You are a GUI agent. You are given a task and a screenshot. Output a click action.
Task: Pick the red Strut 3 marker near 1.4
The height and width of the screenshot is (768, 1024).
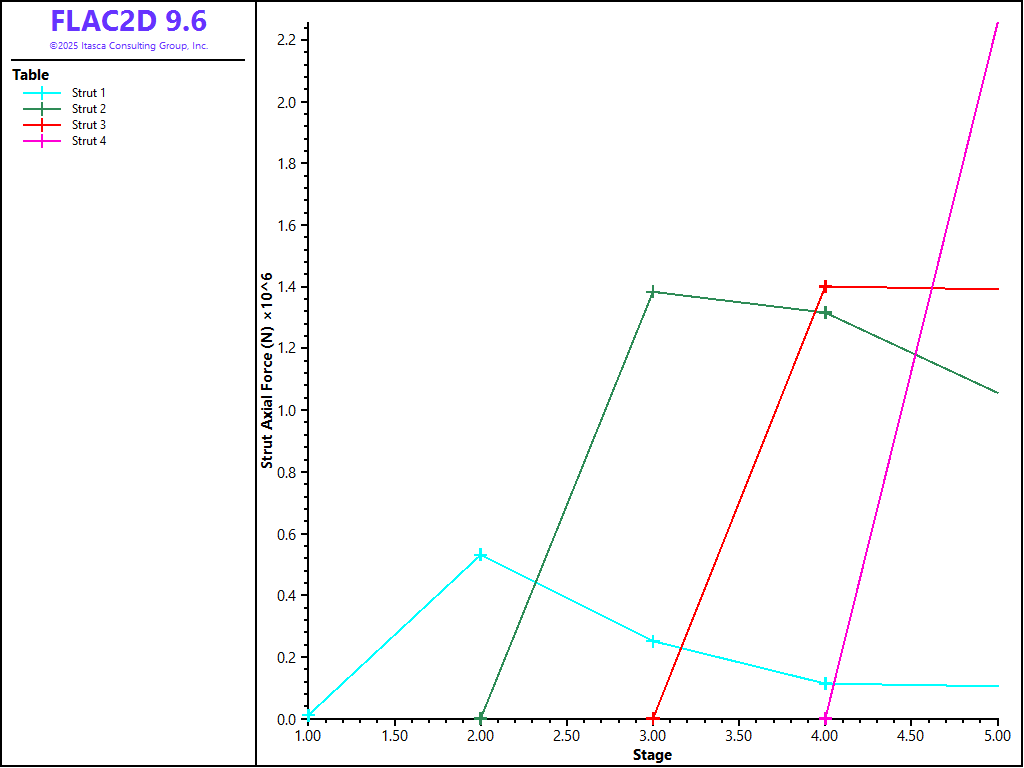825,287
